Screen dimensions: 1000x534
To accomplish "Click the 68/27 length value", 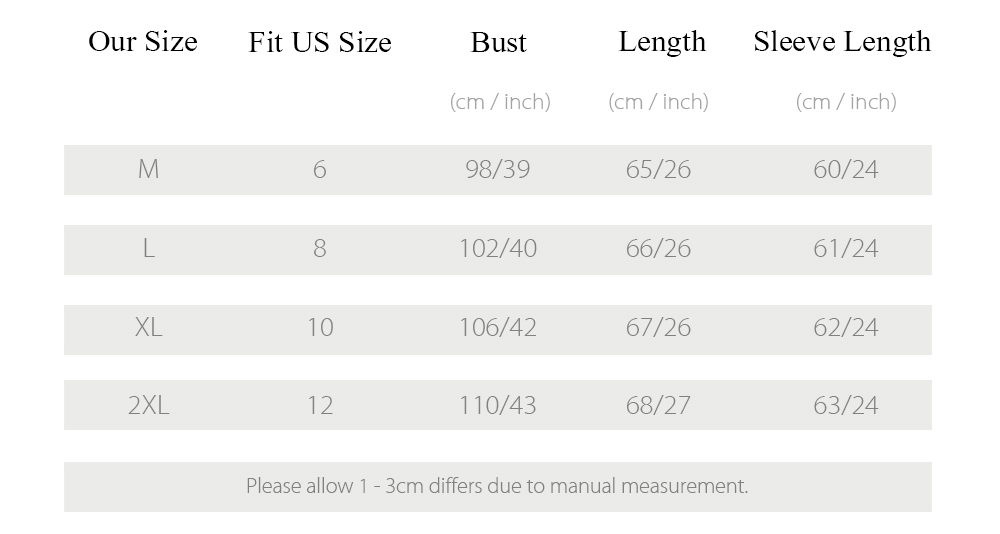I will coord(658,406).
